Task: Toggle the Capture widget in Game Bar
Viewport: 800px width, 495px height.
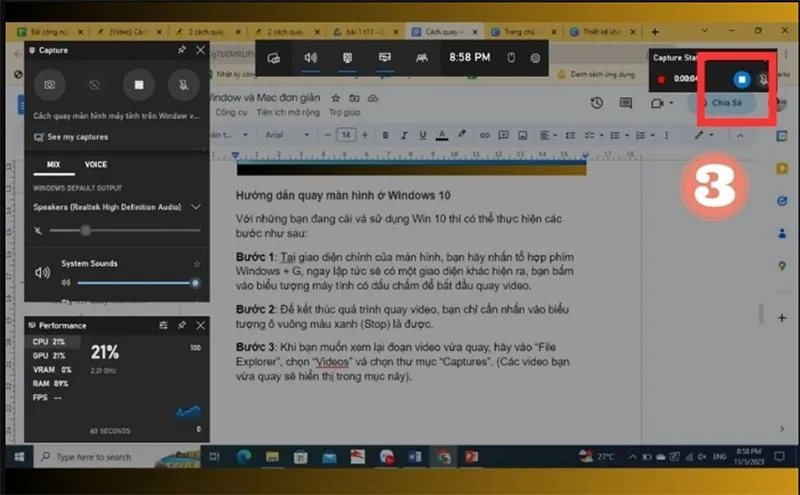Action: point(347,58)
